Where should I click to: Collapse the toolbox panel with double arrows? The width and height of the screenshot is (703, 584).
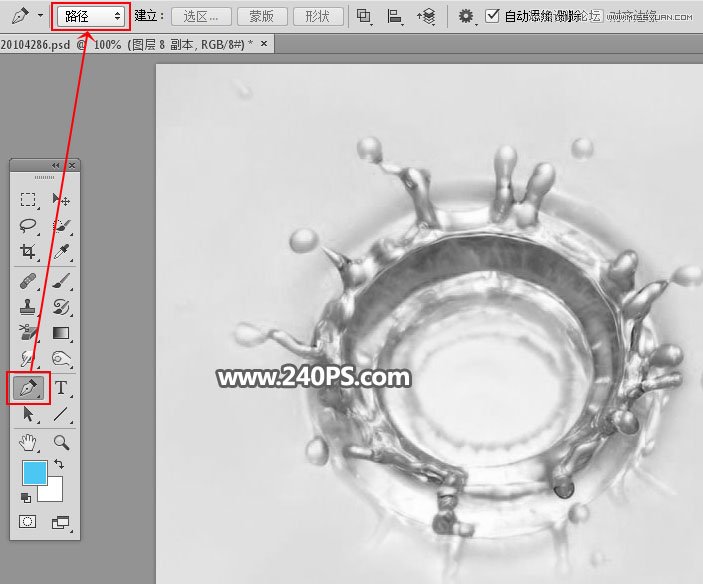click(x=56, y=165)
